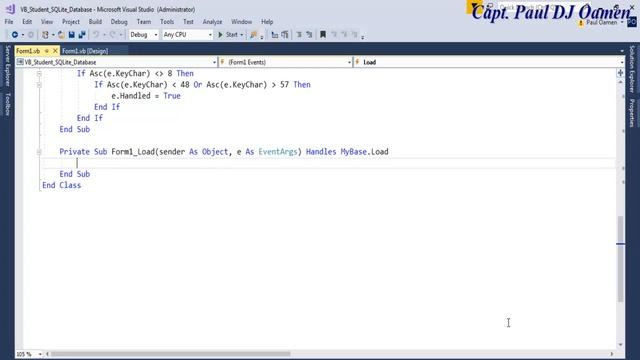Click the Save All icon
This screenshot has height=360, width=640.
pyautogui.click(x=82, y=35)
